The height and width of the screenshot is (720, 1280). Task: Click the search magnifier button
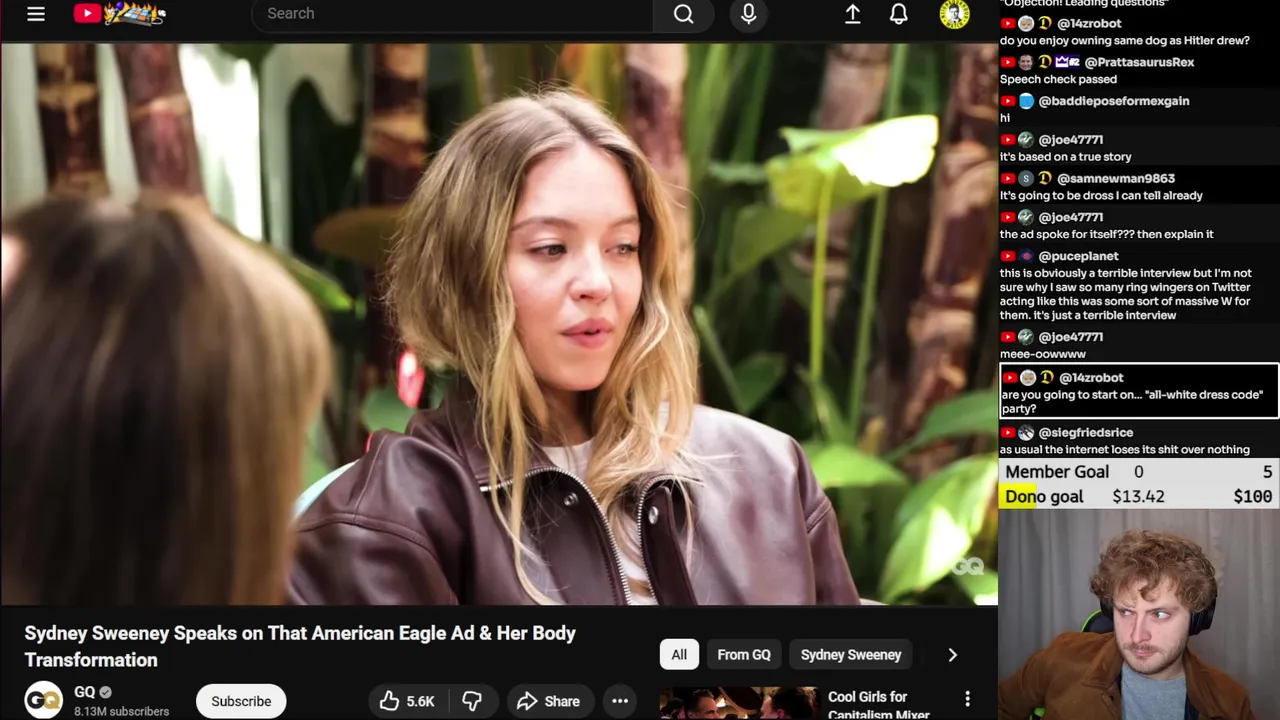click(683, 14)
